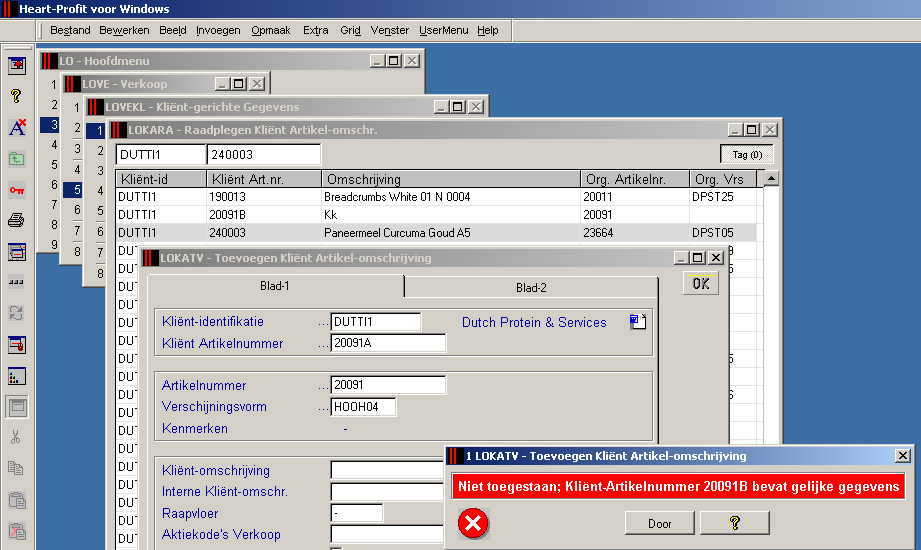921x550 pixels.
Task: Click the Kliënt-identifikatie field containing DUTTI1
Action: pyautogui.click(x=375, y=322)
